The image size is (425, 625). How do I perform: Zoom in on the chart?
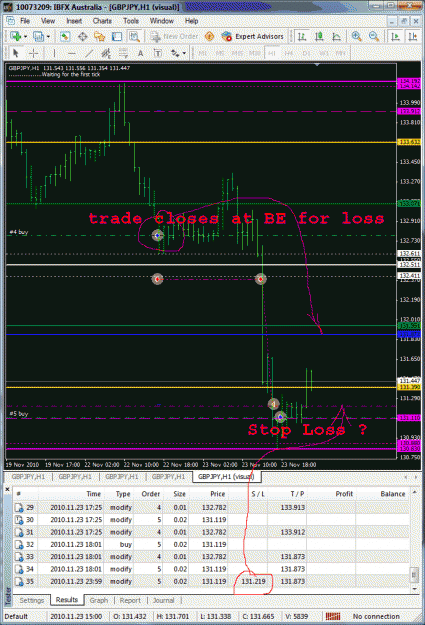pos(356,37)
